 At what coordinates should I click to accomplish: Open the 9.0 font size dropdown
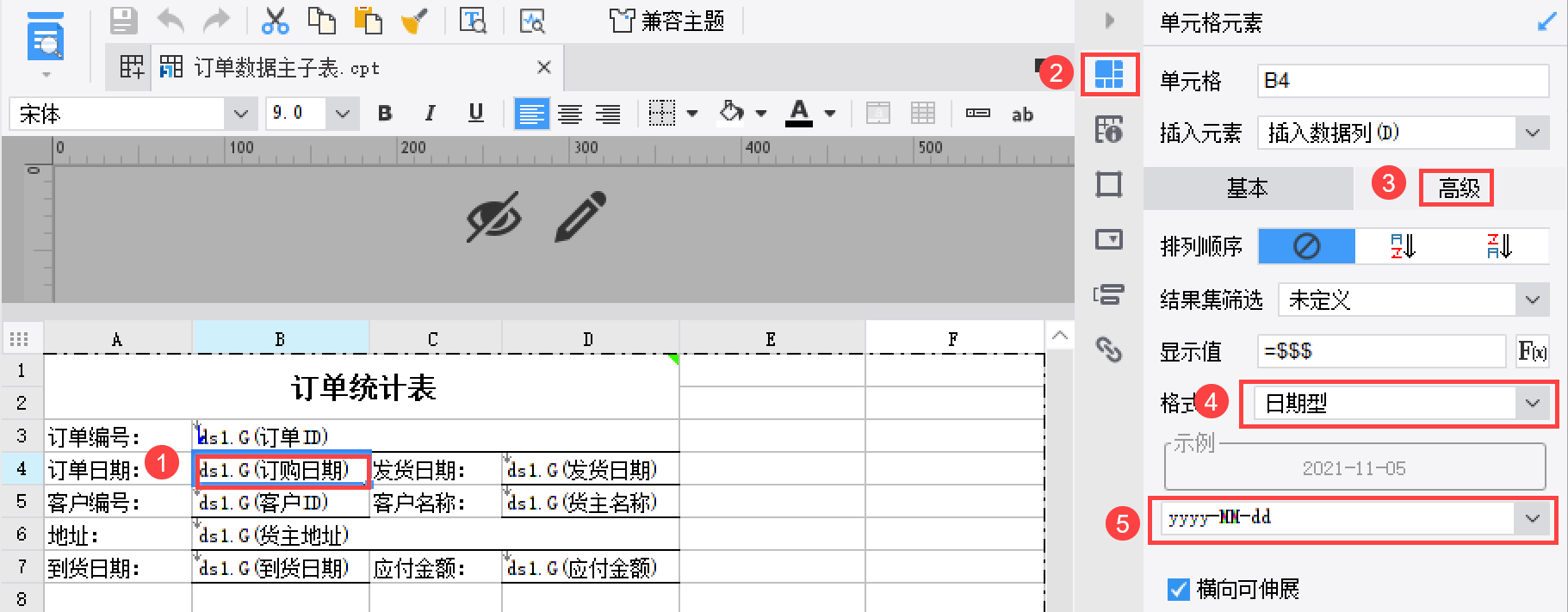(342, 114)
